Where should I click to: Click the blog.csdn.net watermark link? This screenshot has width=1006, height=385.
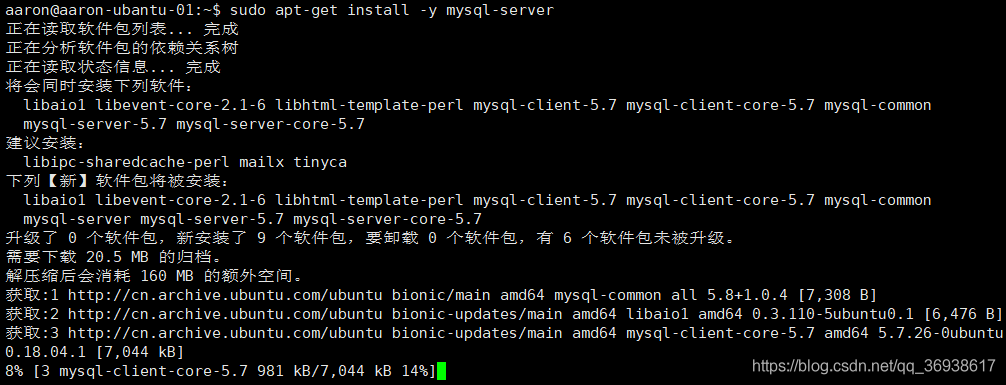pos(873,366)
